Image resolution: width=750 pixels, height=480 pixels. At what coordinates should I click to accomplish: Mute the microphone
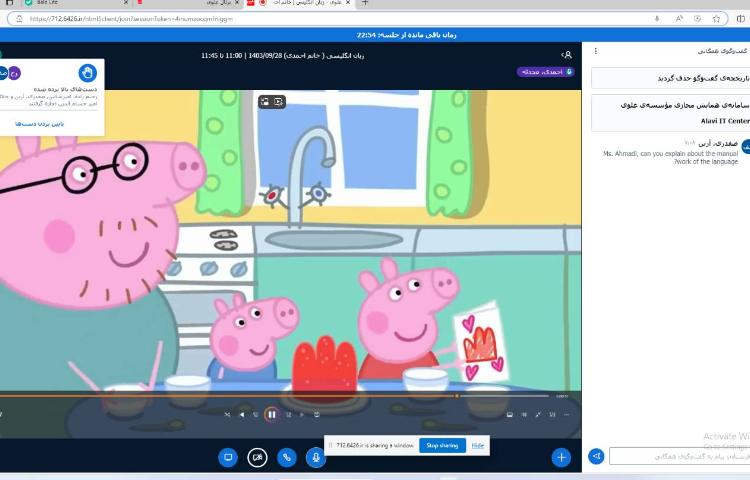pyautogui.click(x=316, y=457)
